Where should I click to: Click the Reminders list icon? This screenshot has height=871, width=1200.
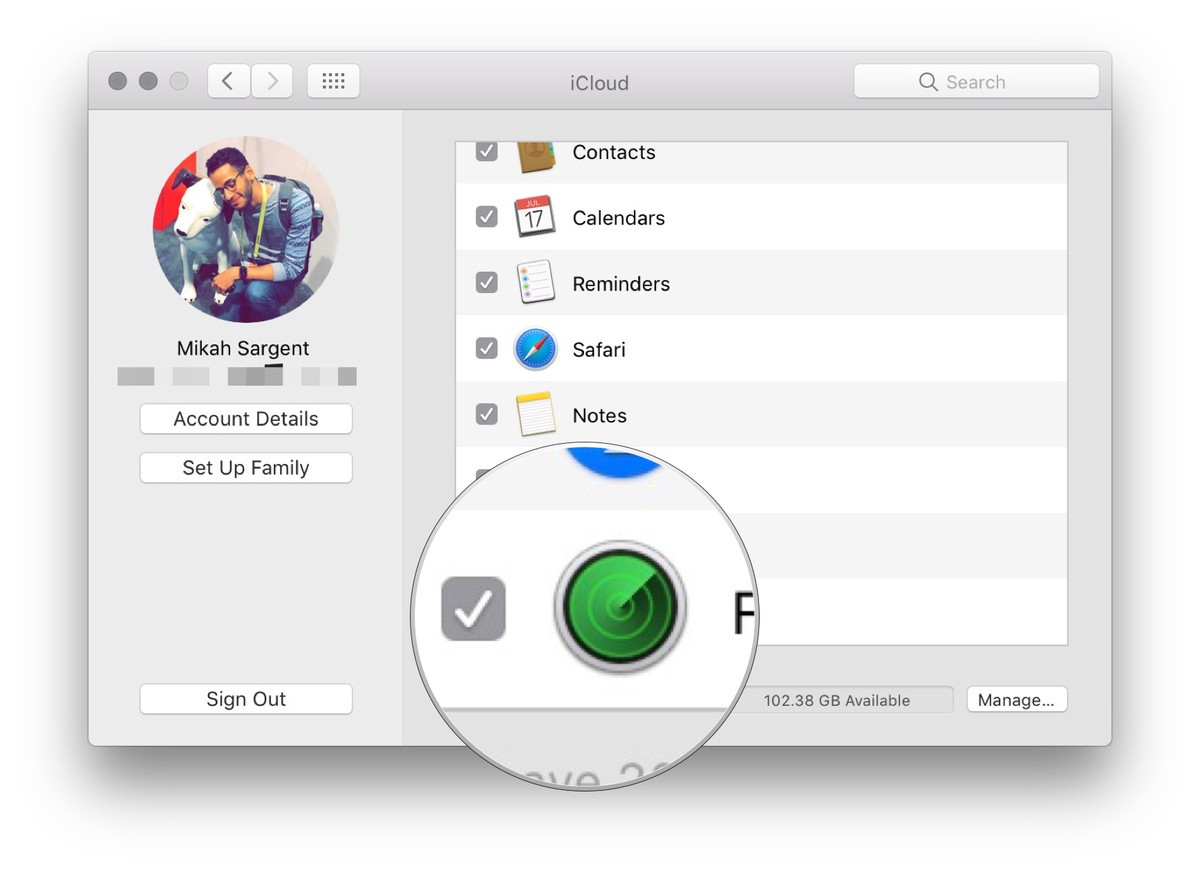click(x=535, y=282)
